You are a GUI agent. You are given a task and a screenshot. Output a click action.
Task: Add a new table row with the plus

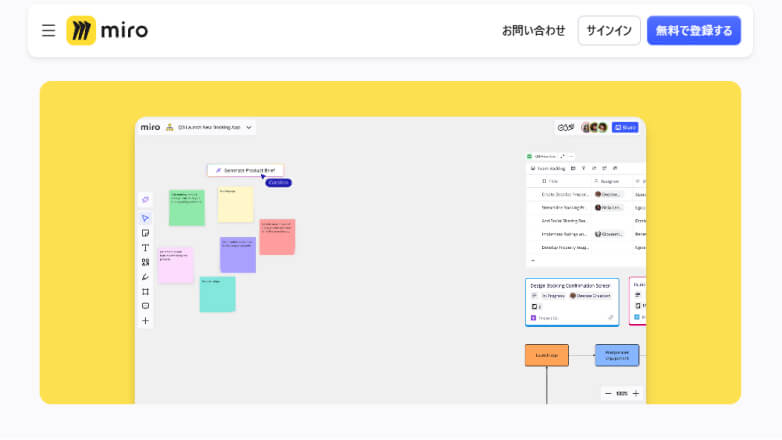[533, 260]
